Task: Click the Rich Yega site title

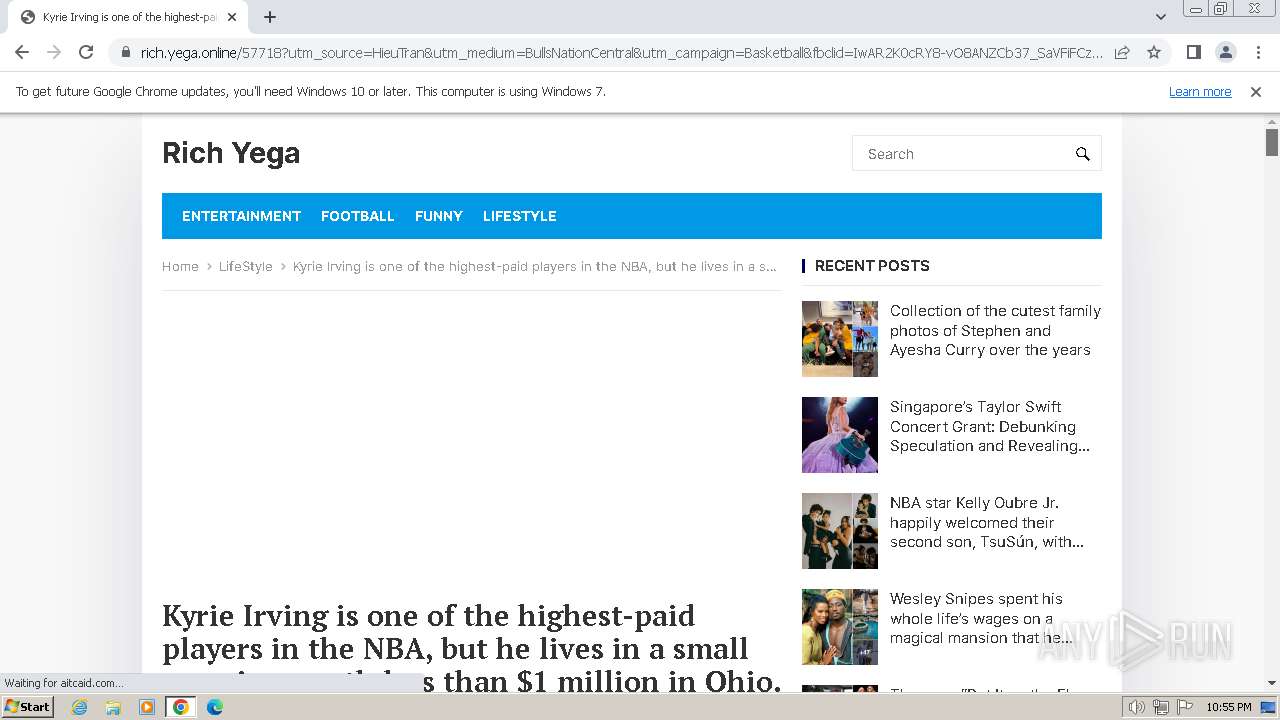Action: pyautogui.click(x=231, y=153)
